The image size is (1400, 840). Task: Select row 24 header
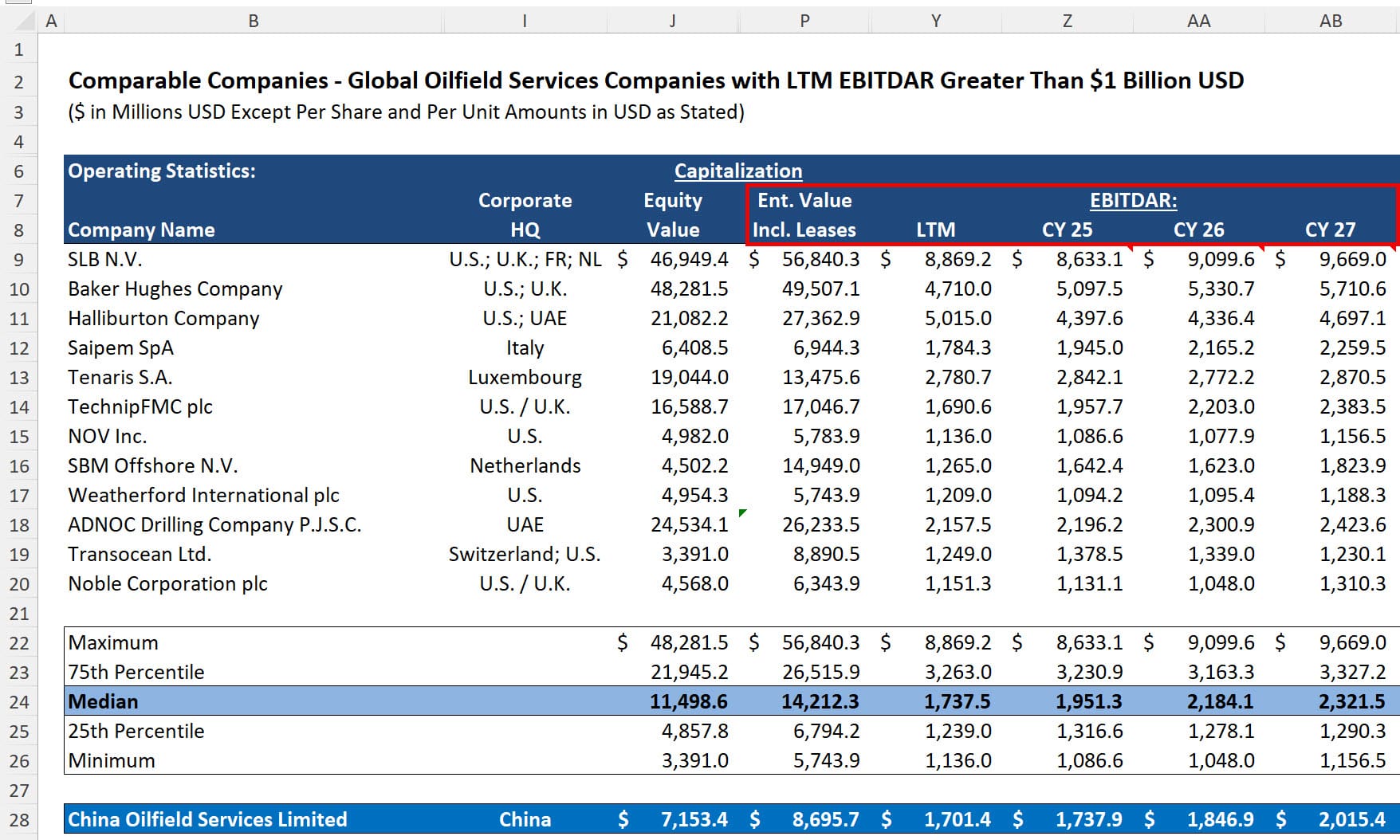pyautogui.click(x=19, y=701)
